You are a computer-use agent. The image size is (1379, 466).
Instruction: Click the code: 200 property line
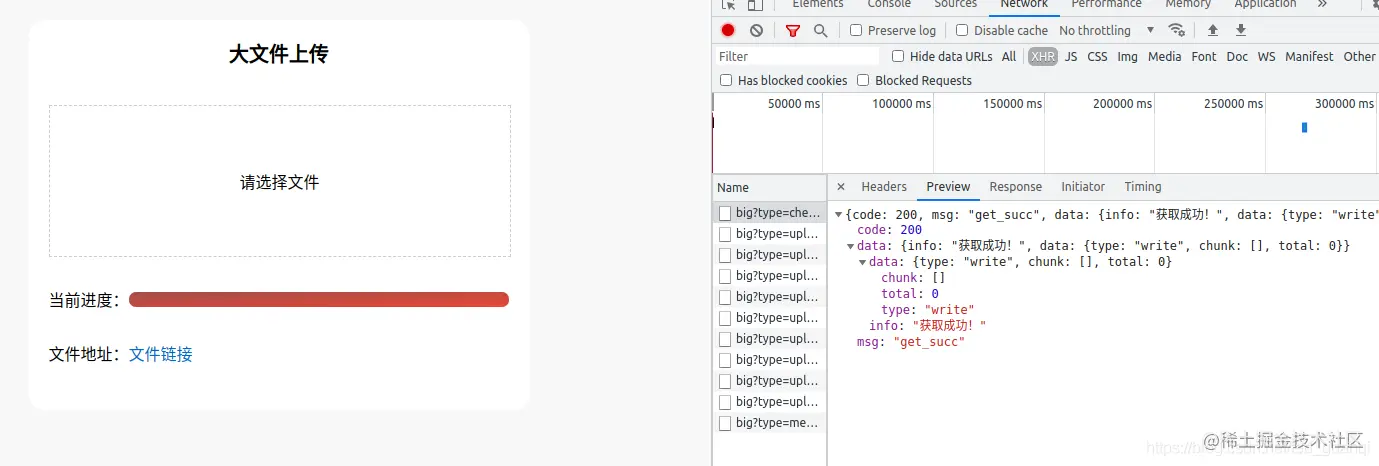889,230
